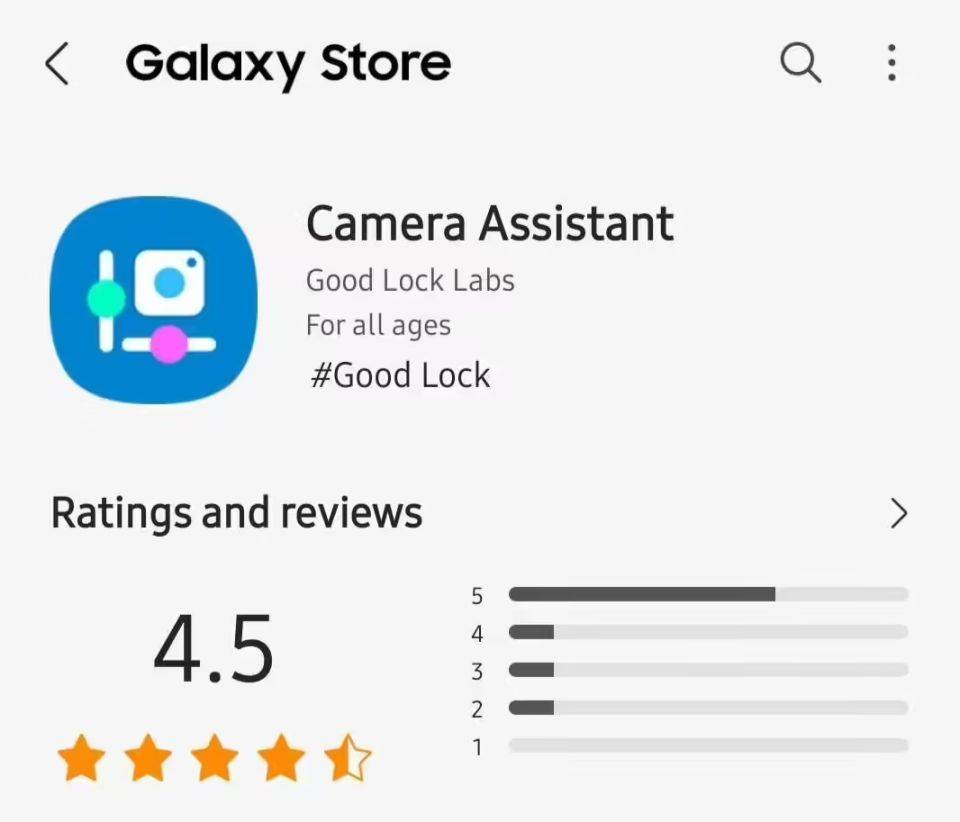This screenshot has height=822, width=960.
Task: Tap the Camera Assistant app icon
Action: point(153,300)
